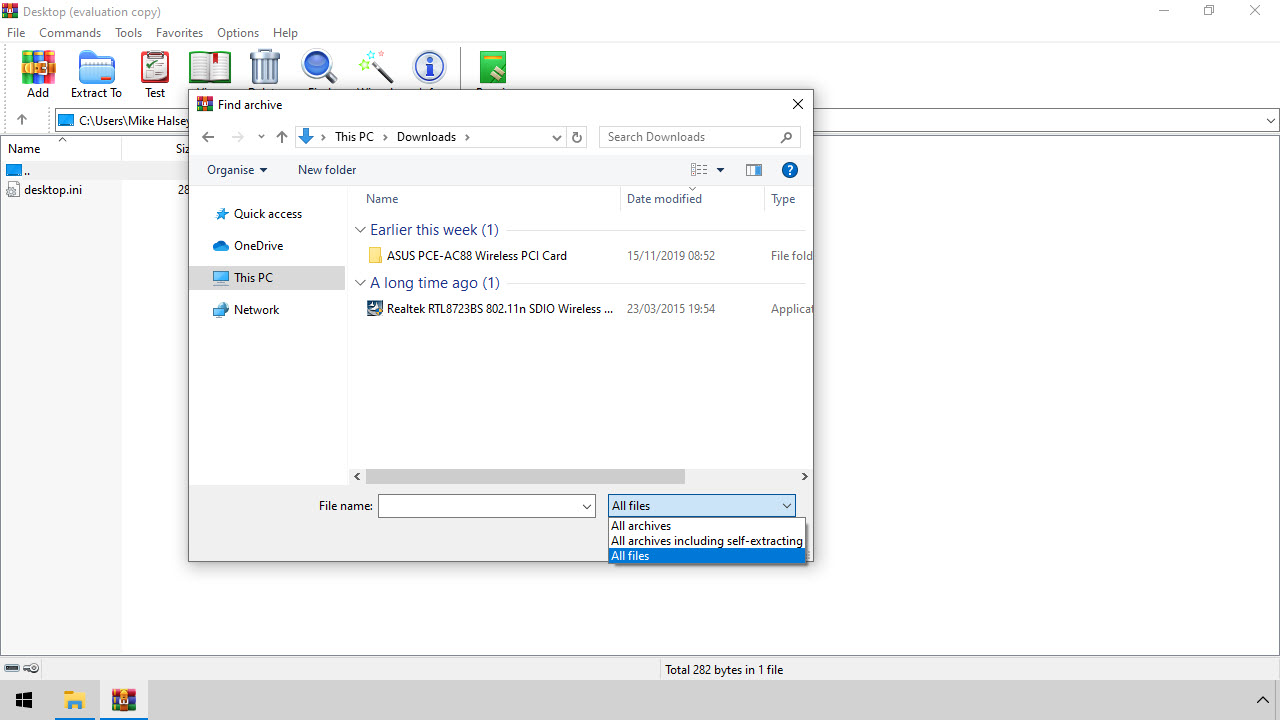The width and height of the screenshot is (1280, 720).
Task: Click the All files type combo box
Action: (x=702, y=506)
